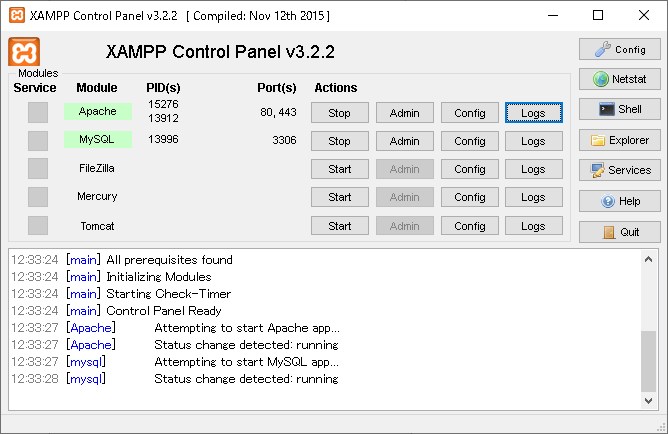Stop the Apache module
This screenshot has height=434, width=668.
click(x=340, y=113)
